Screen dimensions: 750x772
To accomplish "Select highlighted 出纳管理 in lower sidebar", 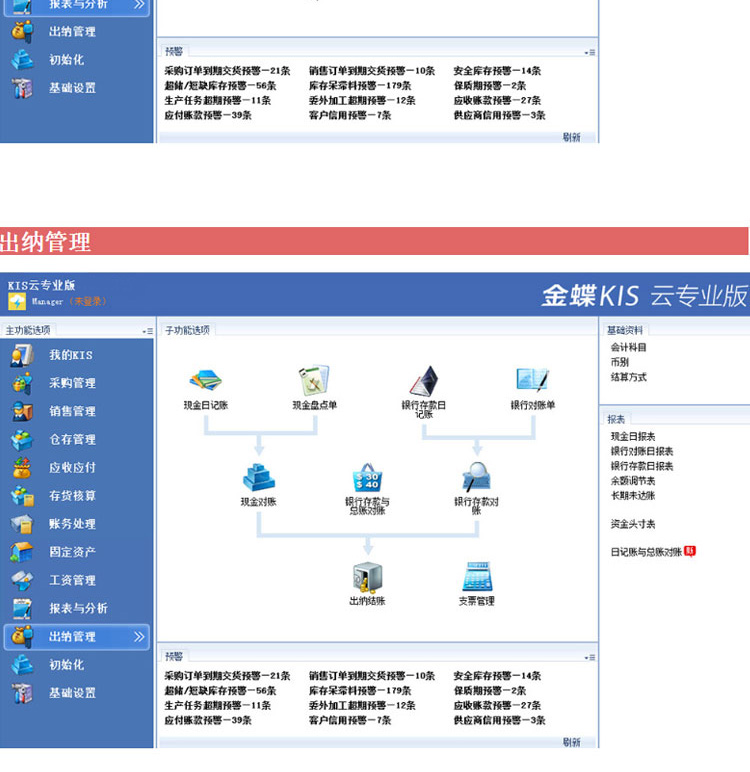I will tap(77, 637).
